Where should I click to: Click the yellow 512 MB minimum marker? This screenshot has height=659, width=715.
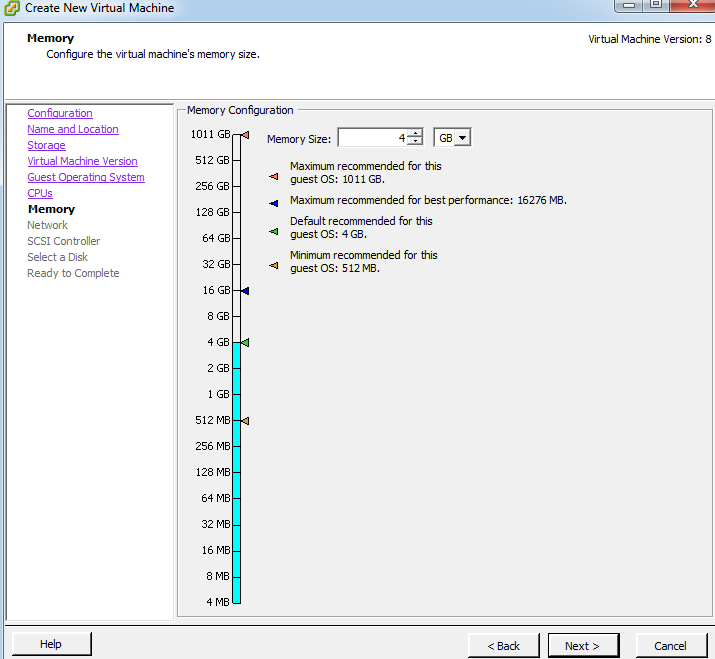[245, 421]
